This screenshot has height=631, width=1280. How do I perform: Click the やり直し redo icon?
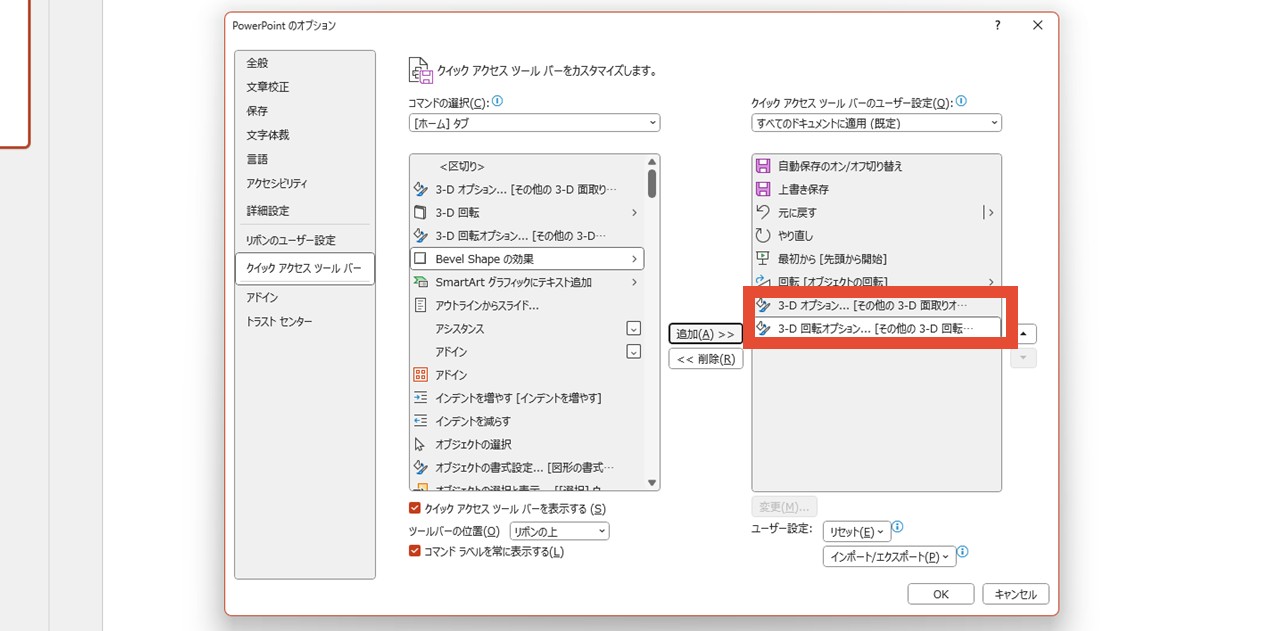[x=763, y=236]
